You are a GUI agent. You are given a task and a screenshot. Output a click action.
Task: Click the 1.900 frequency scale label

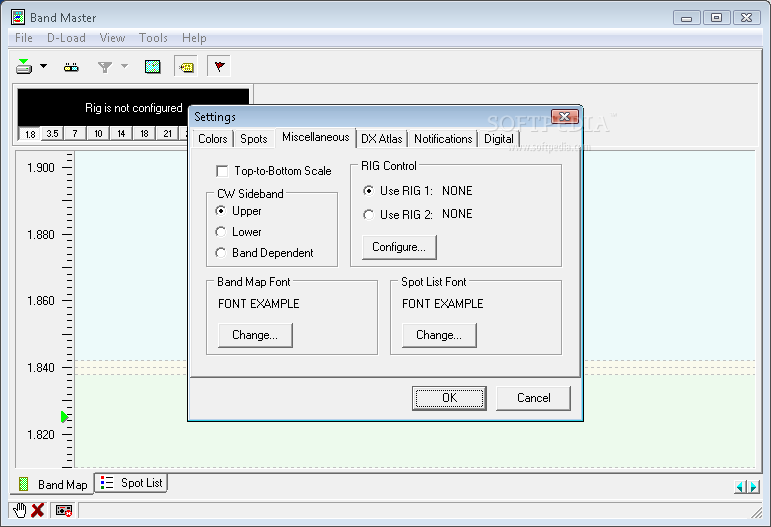(x=41, y=168)
